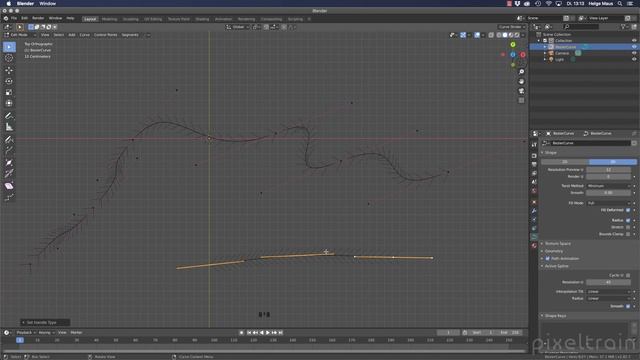Click the green Y axis gizmo
This screenshot has height=360, width=640.
point(513,44)
